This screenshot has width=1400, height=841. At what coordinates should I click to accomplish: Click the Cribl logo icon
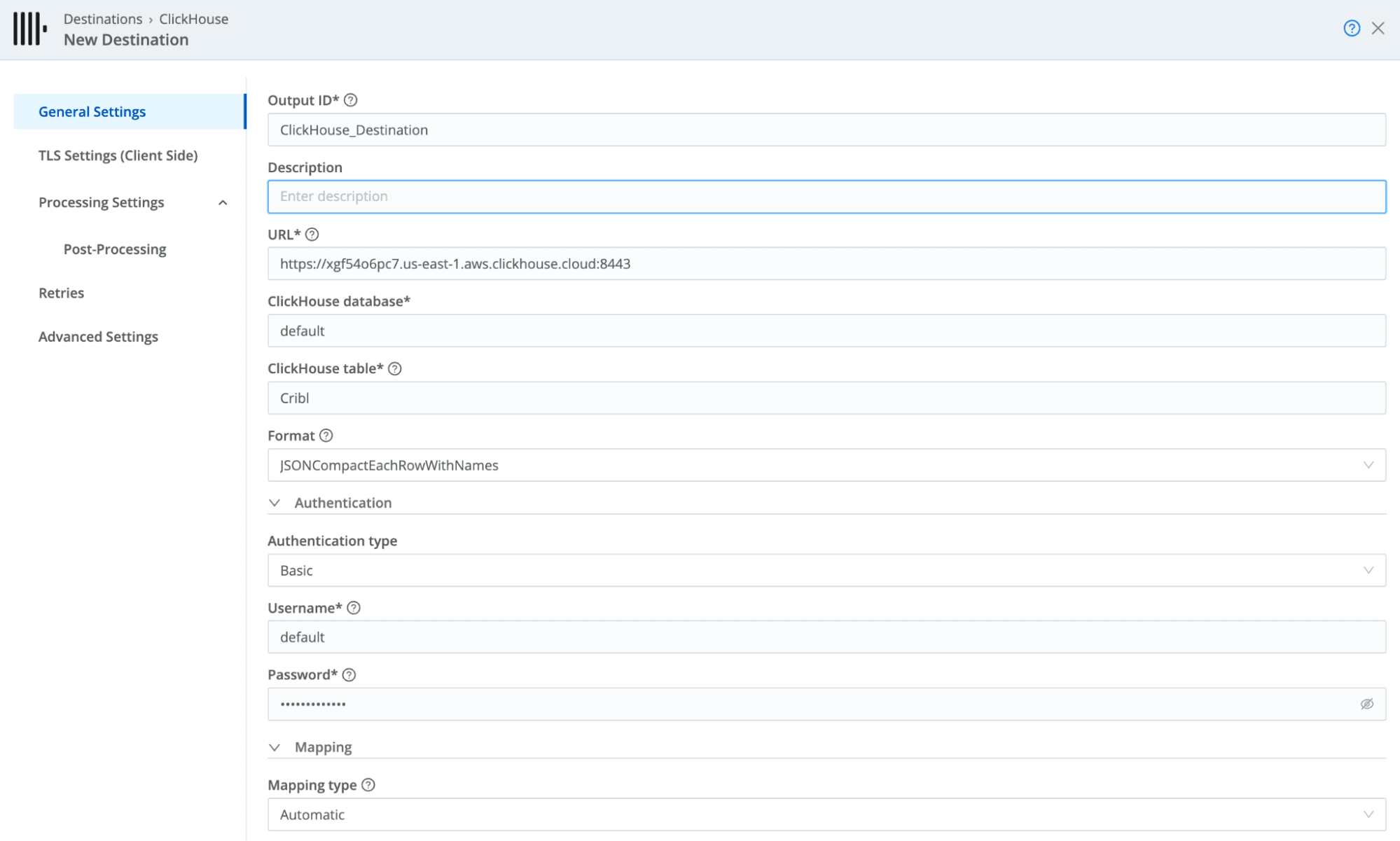[x=29, y=29]
